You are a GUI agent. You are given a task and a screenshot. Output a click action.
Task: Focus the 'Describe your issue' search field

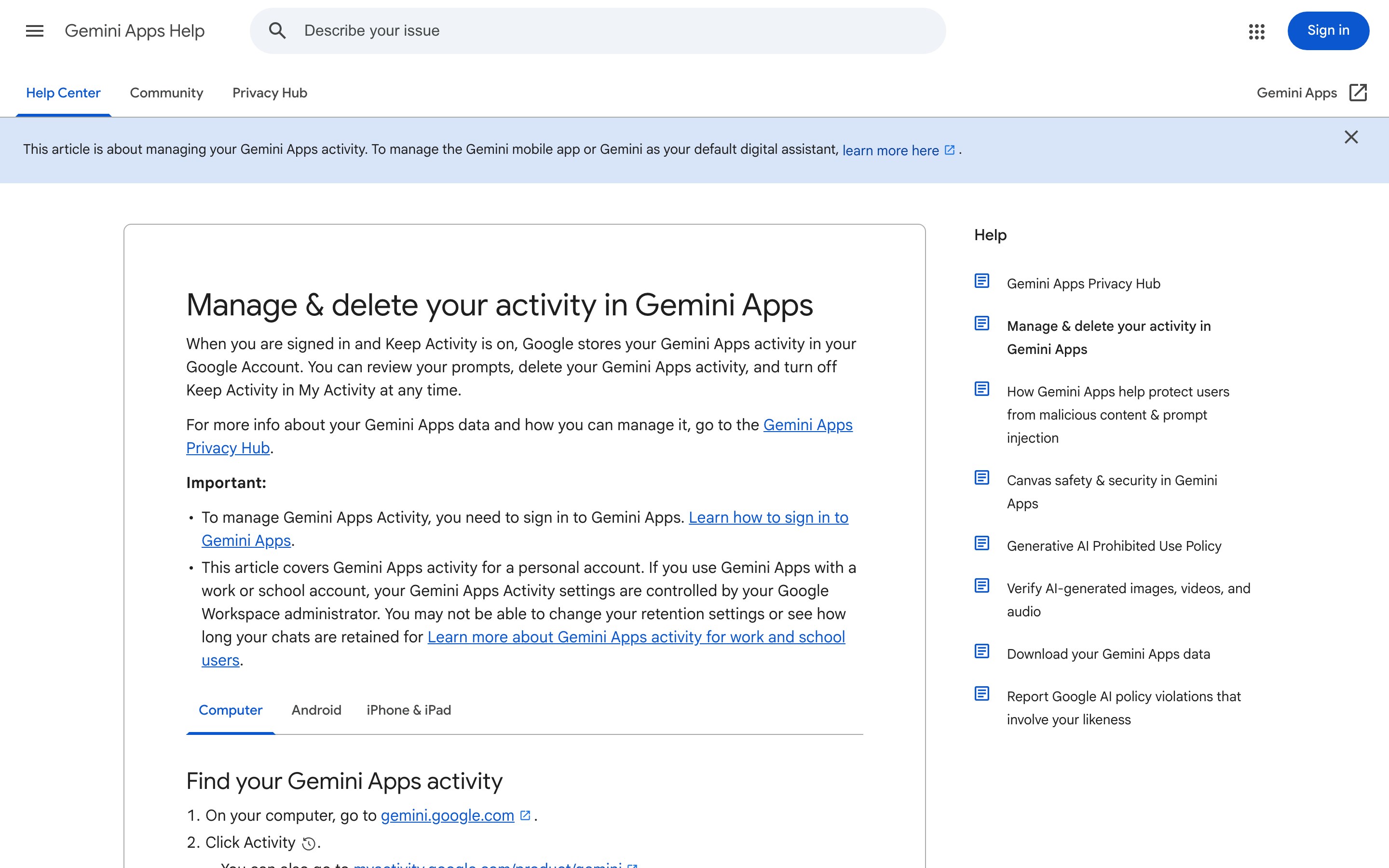pyautogui.click(x=598, y=31)
